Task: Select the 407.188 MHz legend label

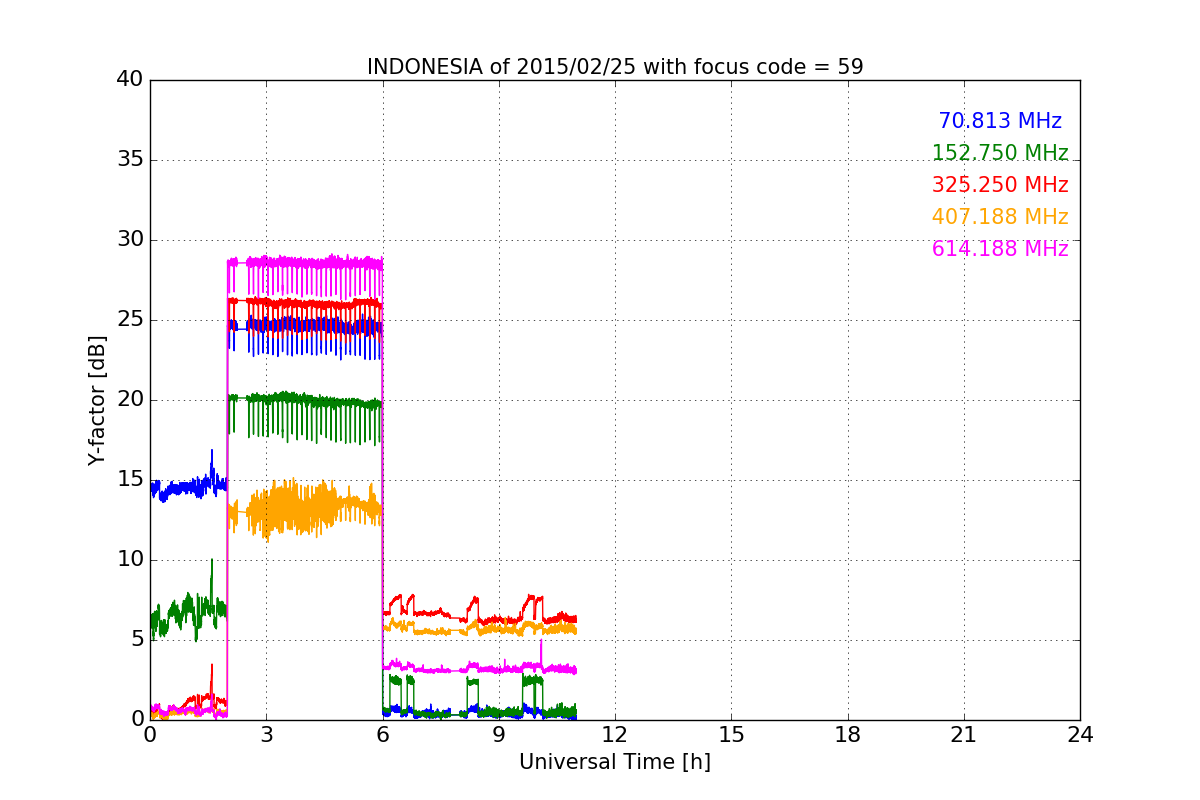Action: (x=1000, y=217)
